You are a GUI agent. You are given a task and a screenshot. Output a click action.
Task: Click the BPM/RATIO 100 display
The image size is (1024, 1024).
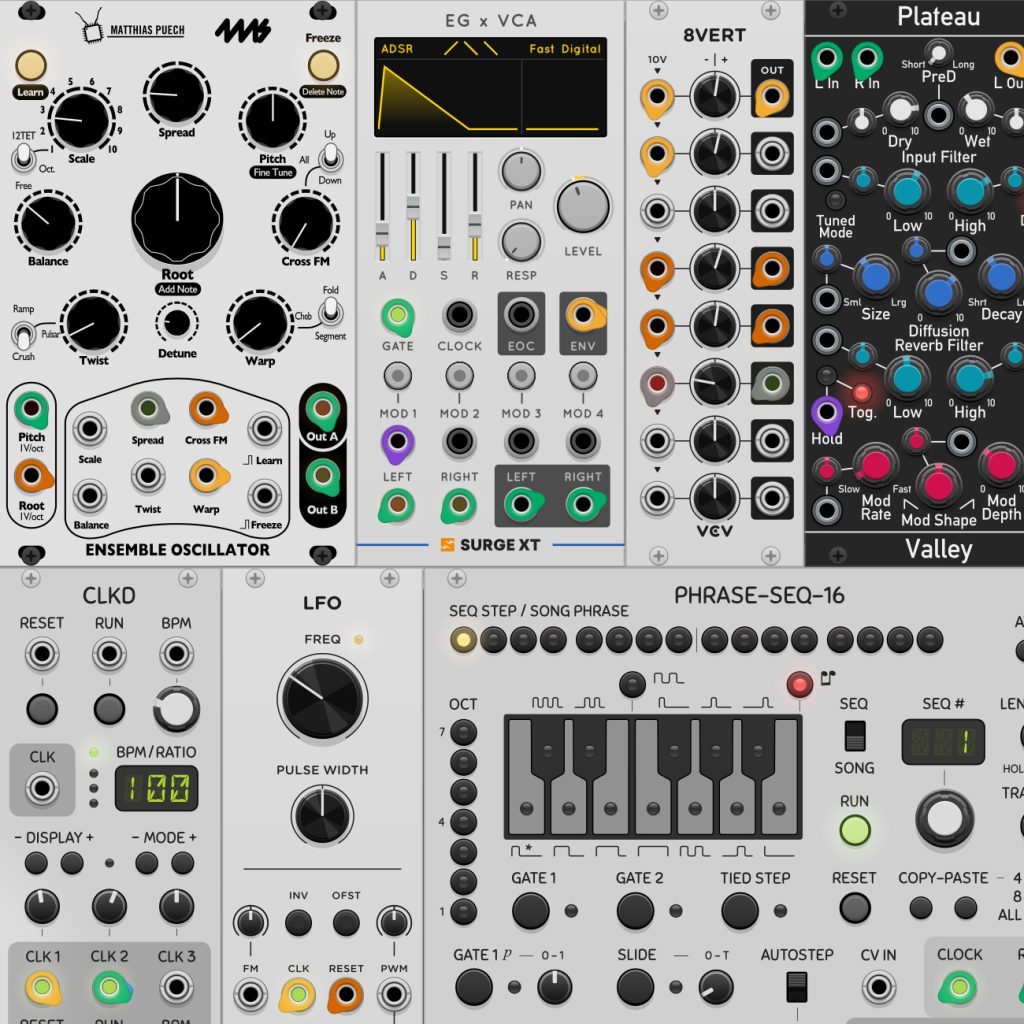[156, 788]
